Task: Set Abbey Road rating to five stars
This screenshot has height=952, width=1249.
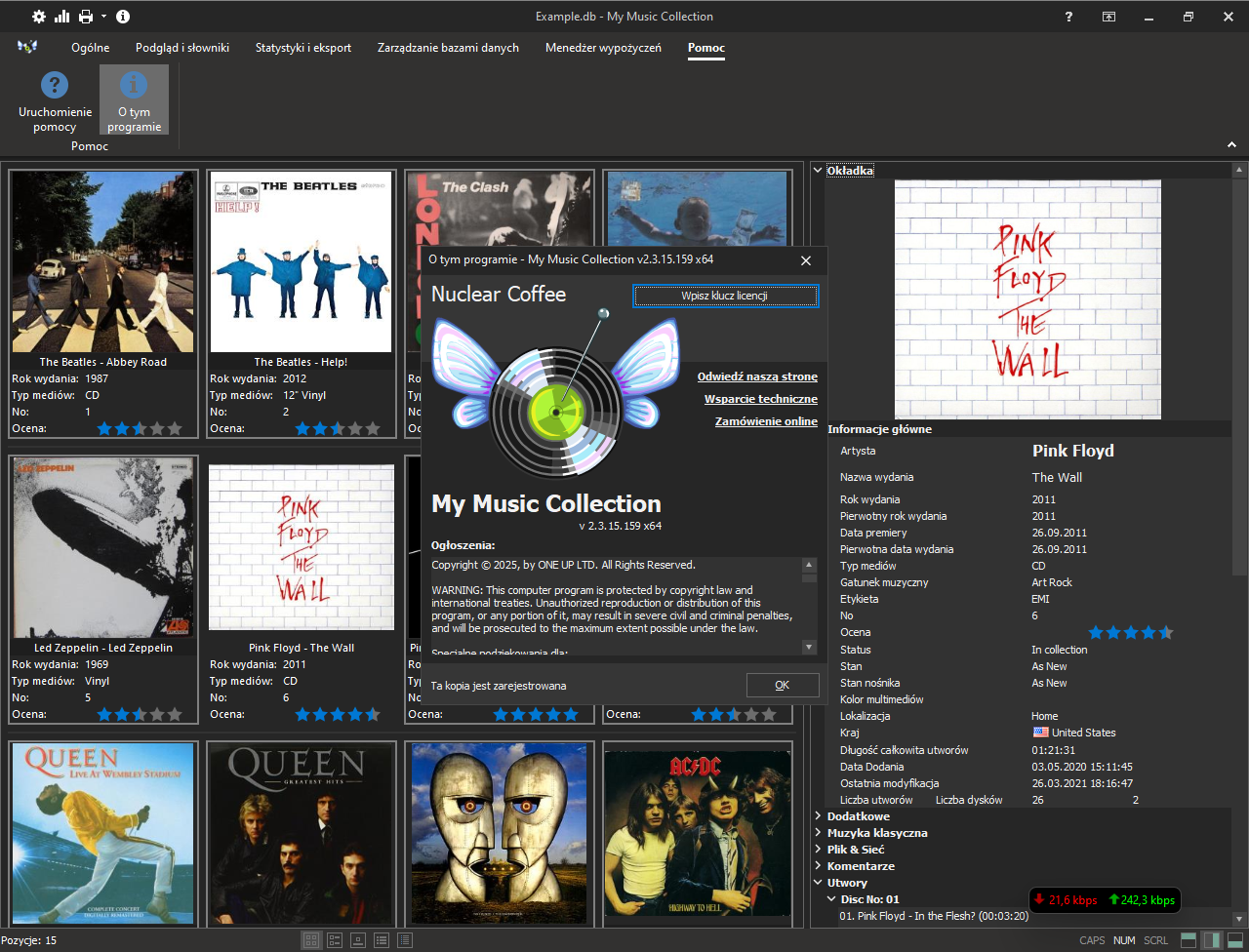Action: click(x=175, y=428)
